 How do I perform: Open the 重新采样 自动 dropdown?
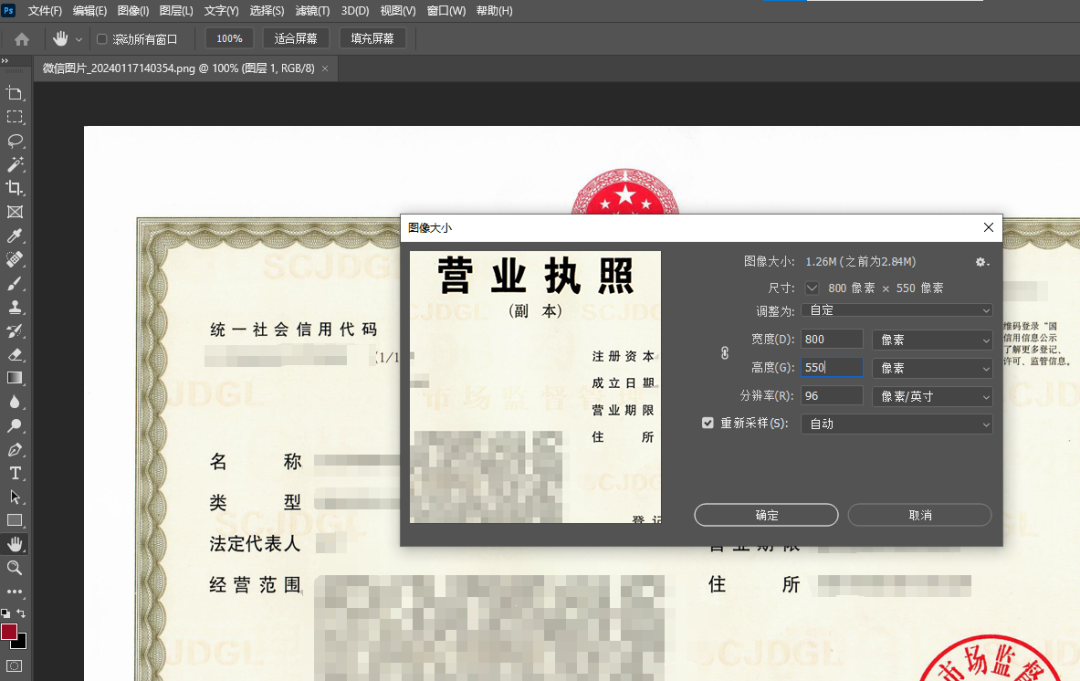[896, 424]
